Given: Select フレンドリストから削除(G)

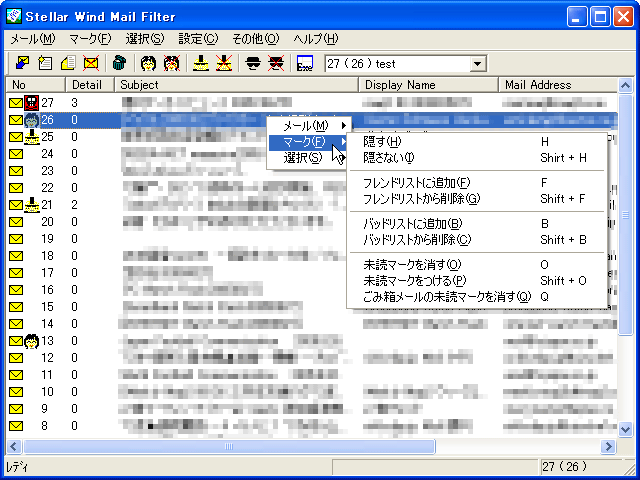Looking at the screenshot, I should (x=477, y=199).
